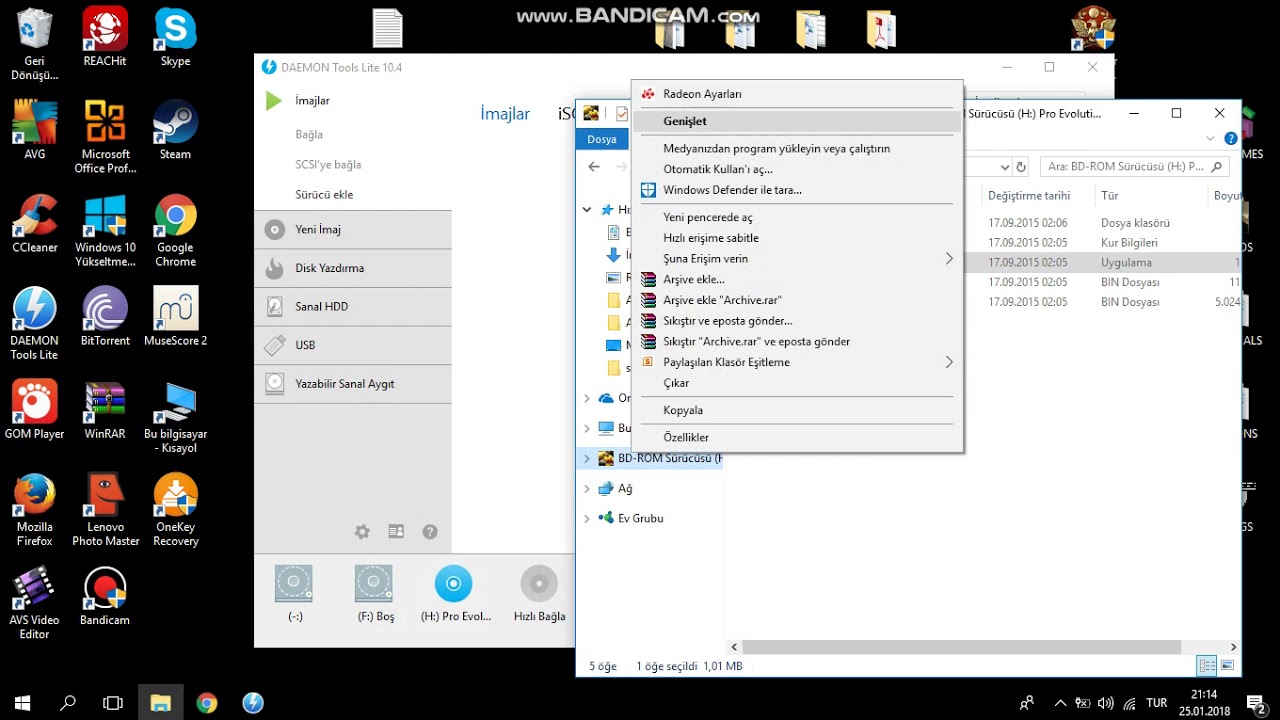Click the DAEMON Tools help question mark icon
This screenshot has width=1280, height=720.
coord(430,532)
